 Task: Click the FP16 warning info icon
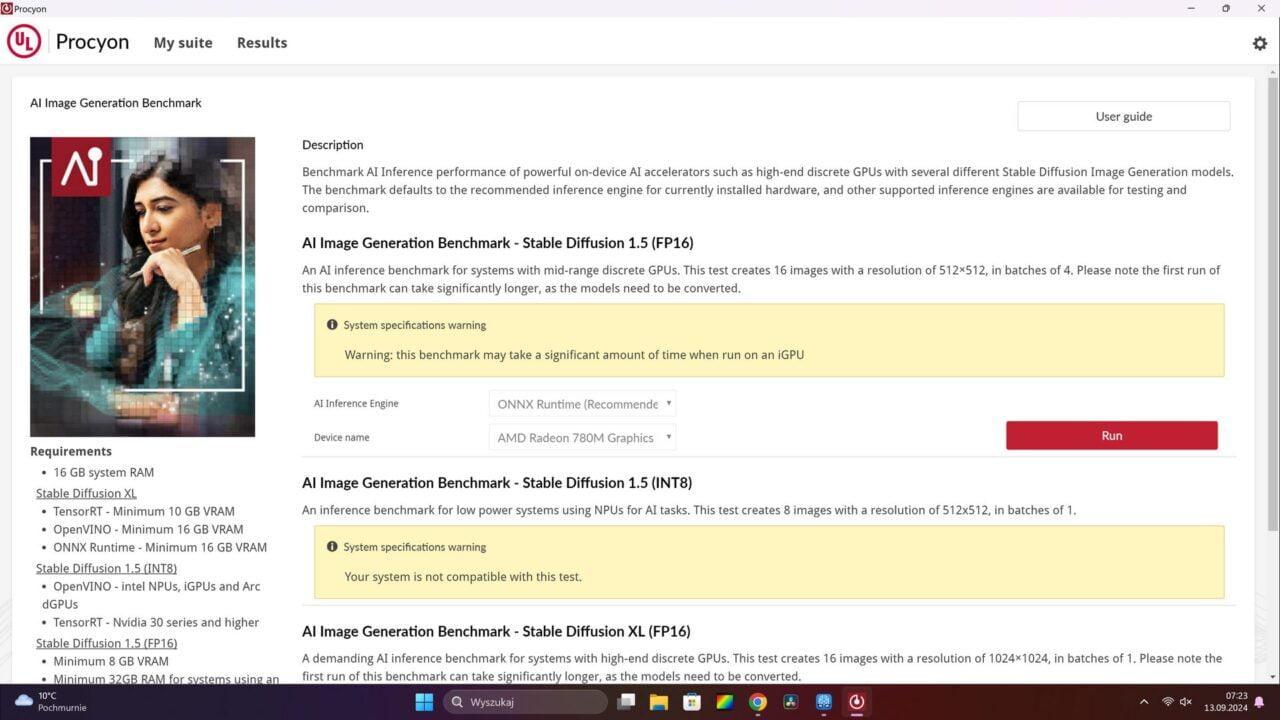(332, 325)
